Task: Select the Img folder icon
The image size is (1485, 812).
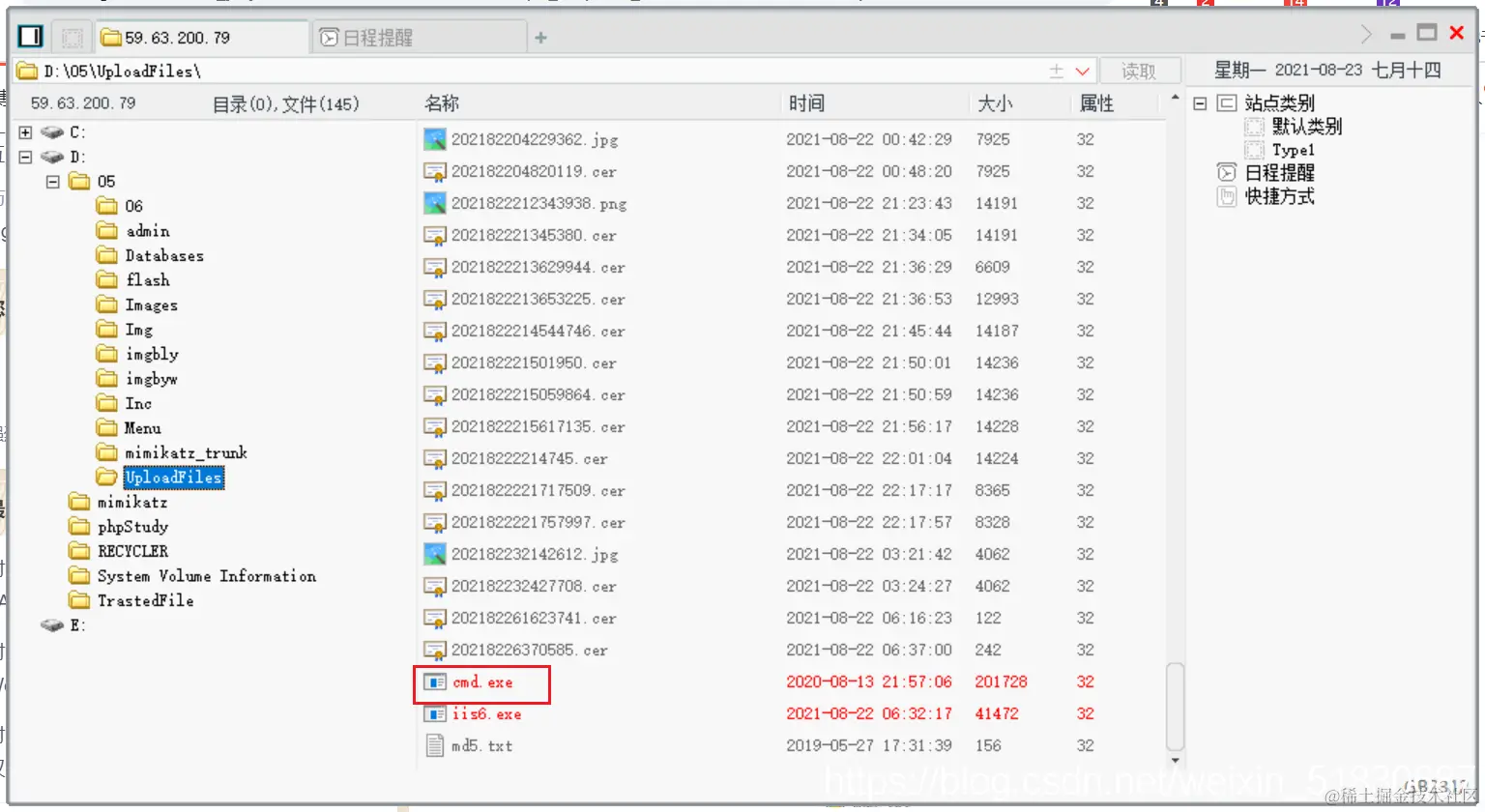Action: click(x=107, y=329)
